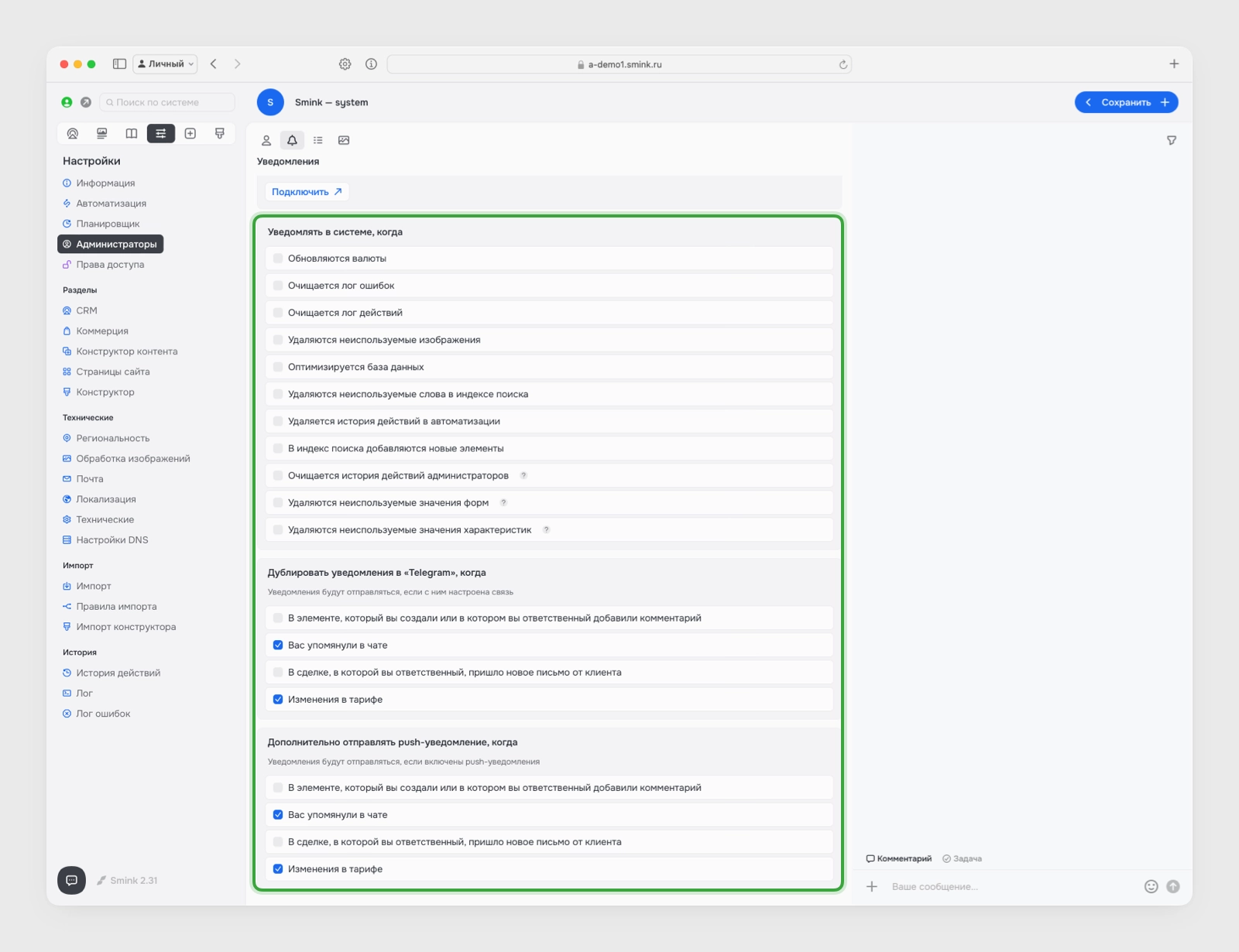Screen dimensions: 1239x952
Task: Click the blue S avatar of Smink system
Action: pyautogui.click(x=270, y=102)
